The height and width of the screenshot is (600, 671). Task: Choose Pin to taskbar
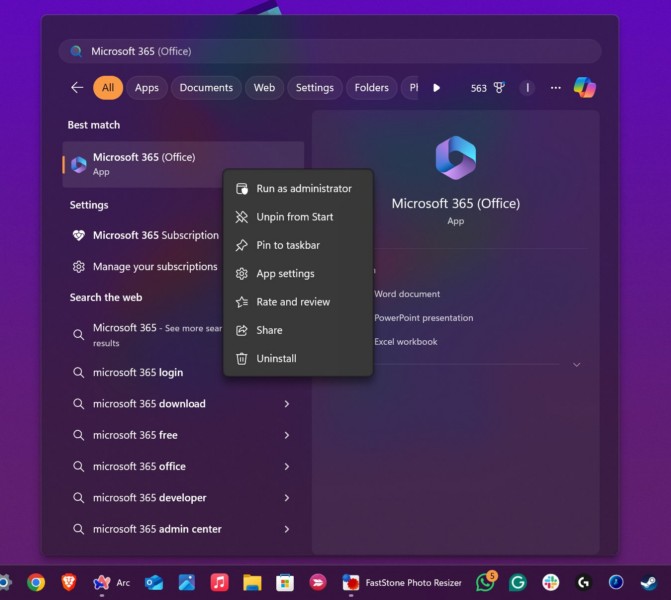click(x=298, y=245)
